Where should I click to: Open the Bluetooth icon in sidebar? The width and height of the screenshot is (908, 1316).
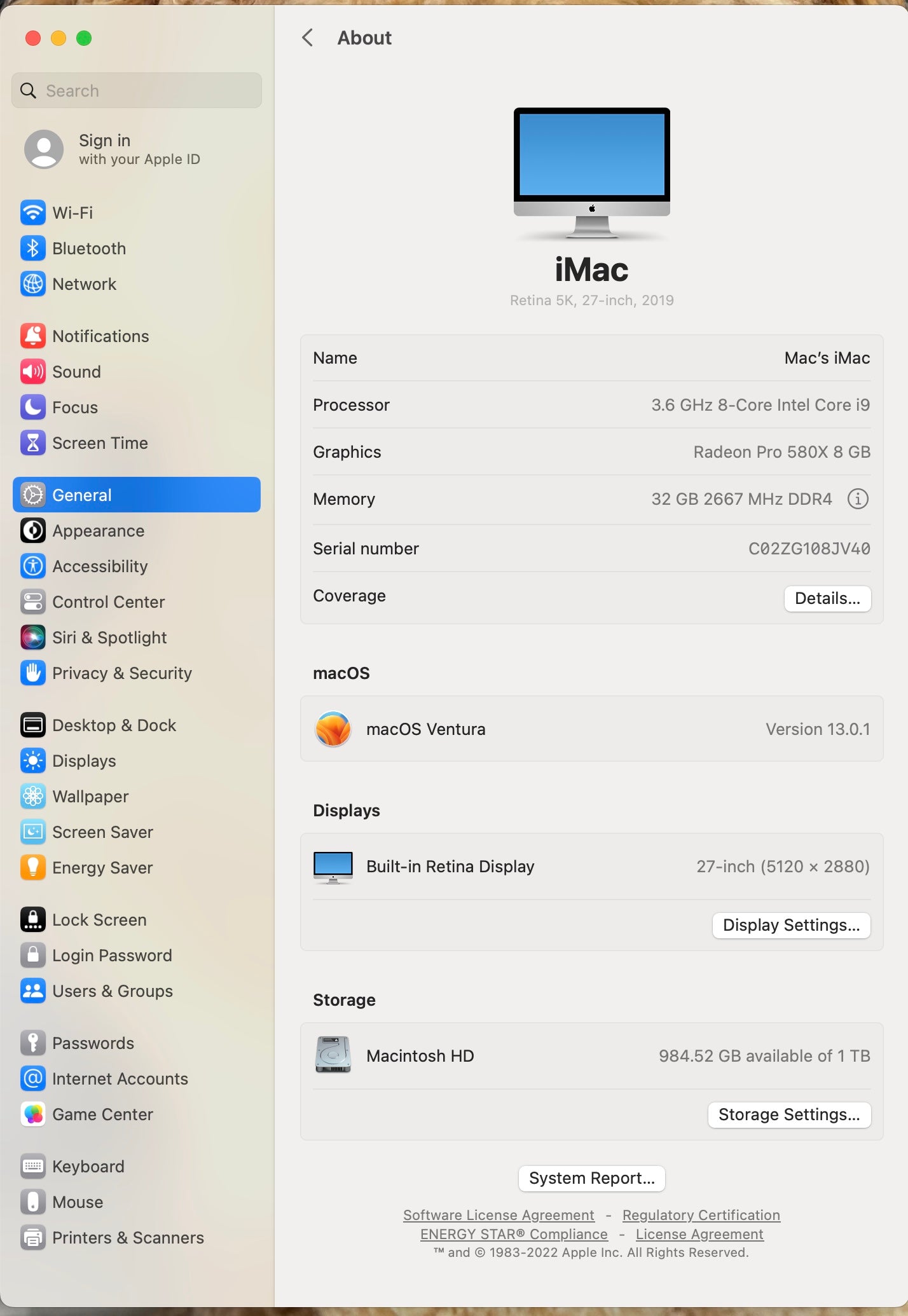click(33, 249)
